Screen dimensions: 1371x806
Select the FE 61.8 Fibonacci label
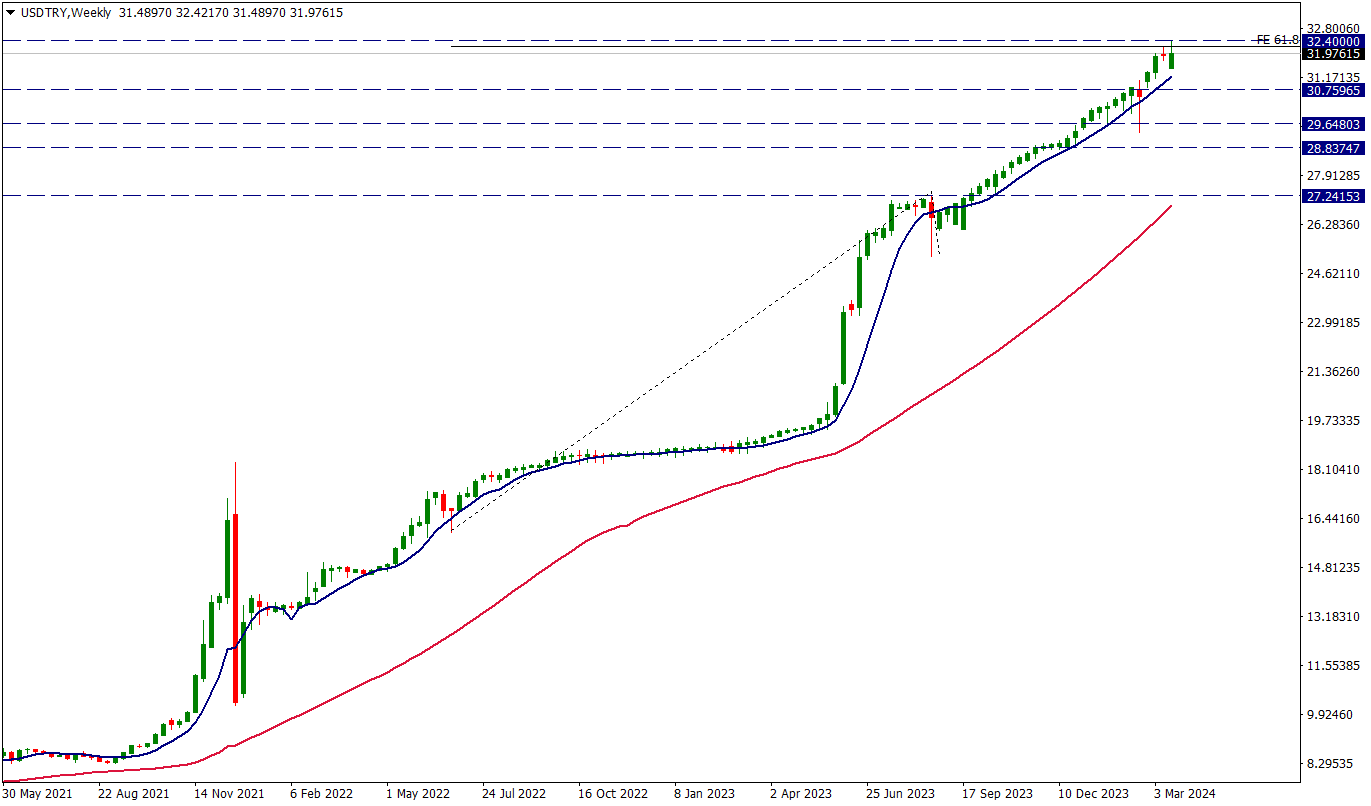[1277, 40]
